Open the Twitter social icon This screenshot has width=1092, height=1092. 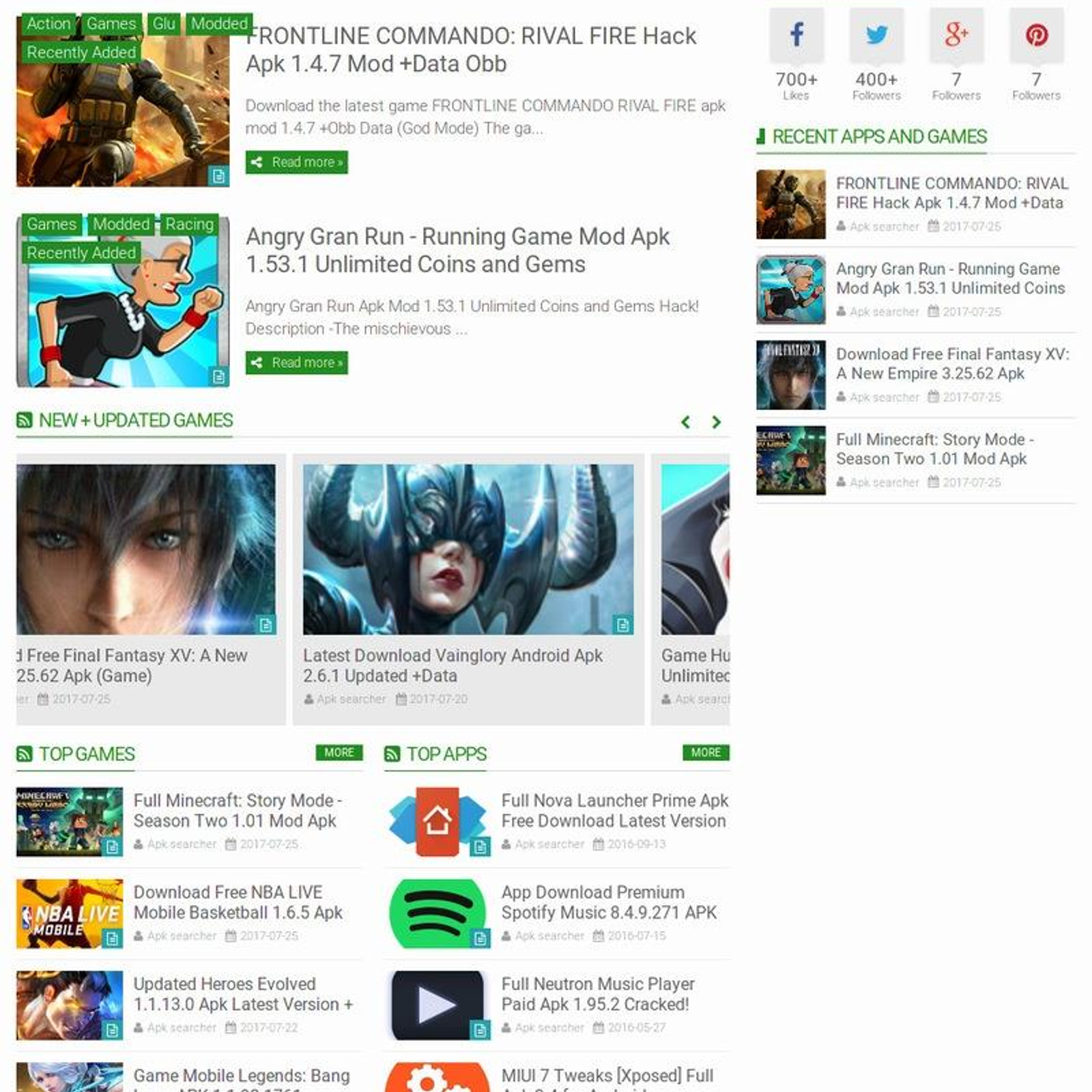point(876,34)
